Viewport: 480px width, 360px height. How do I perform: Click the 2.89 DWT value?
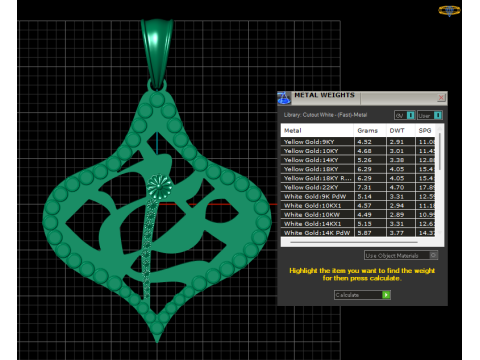coord(397,215)
